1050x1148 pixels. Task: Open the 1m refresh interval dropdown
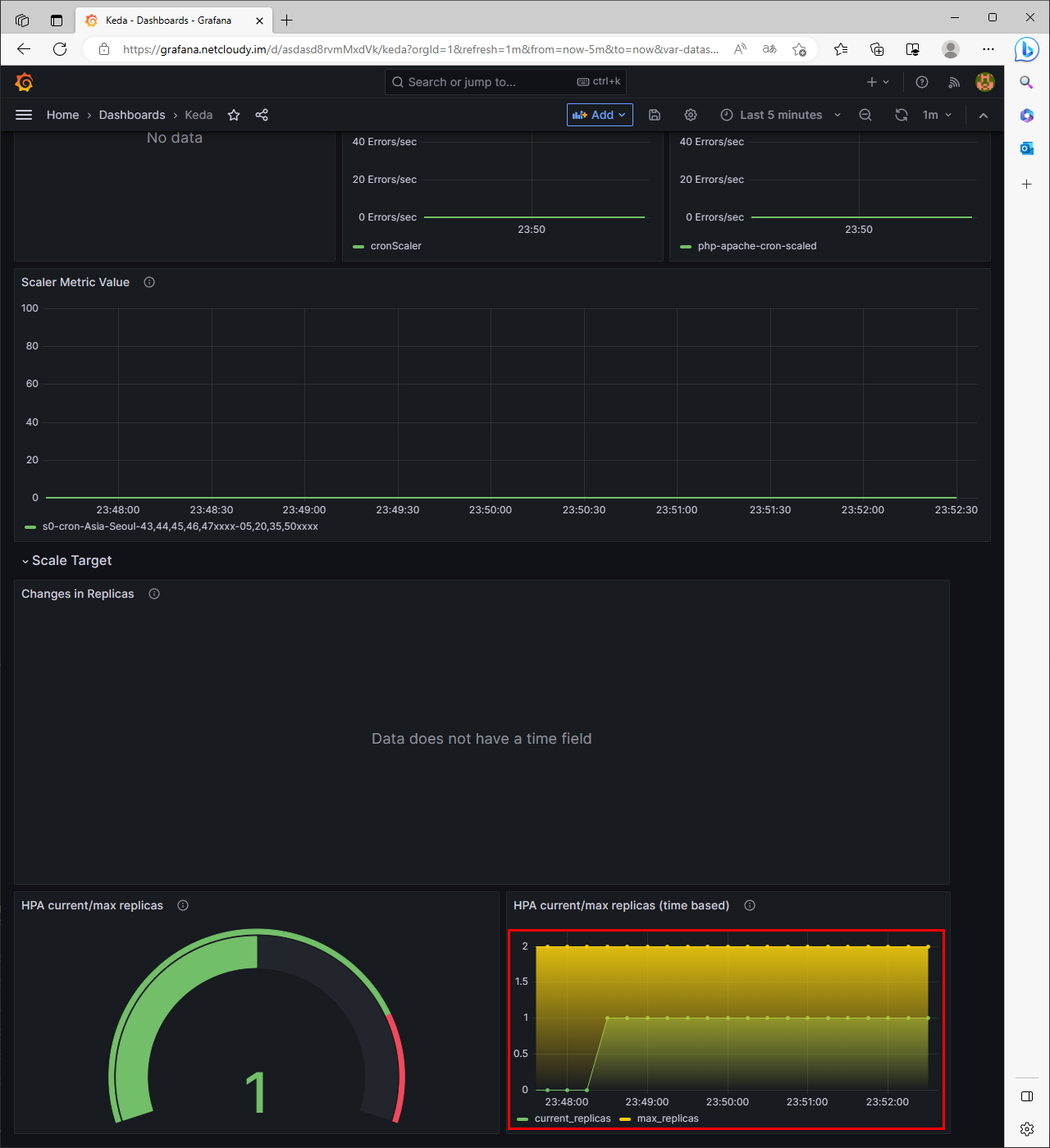point(937,115)
